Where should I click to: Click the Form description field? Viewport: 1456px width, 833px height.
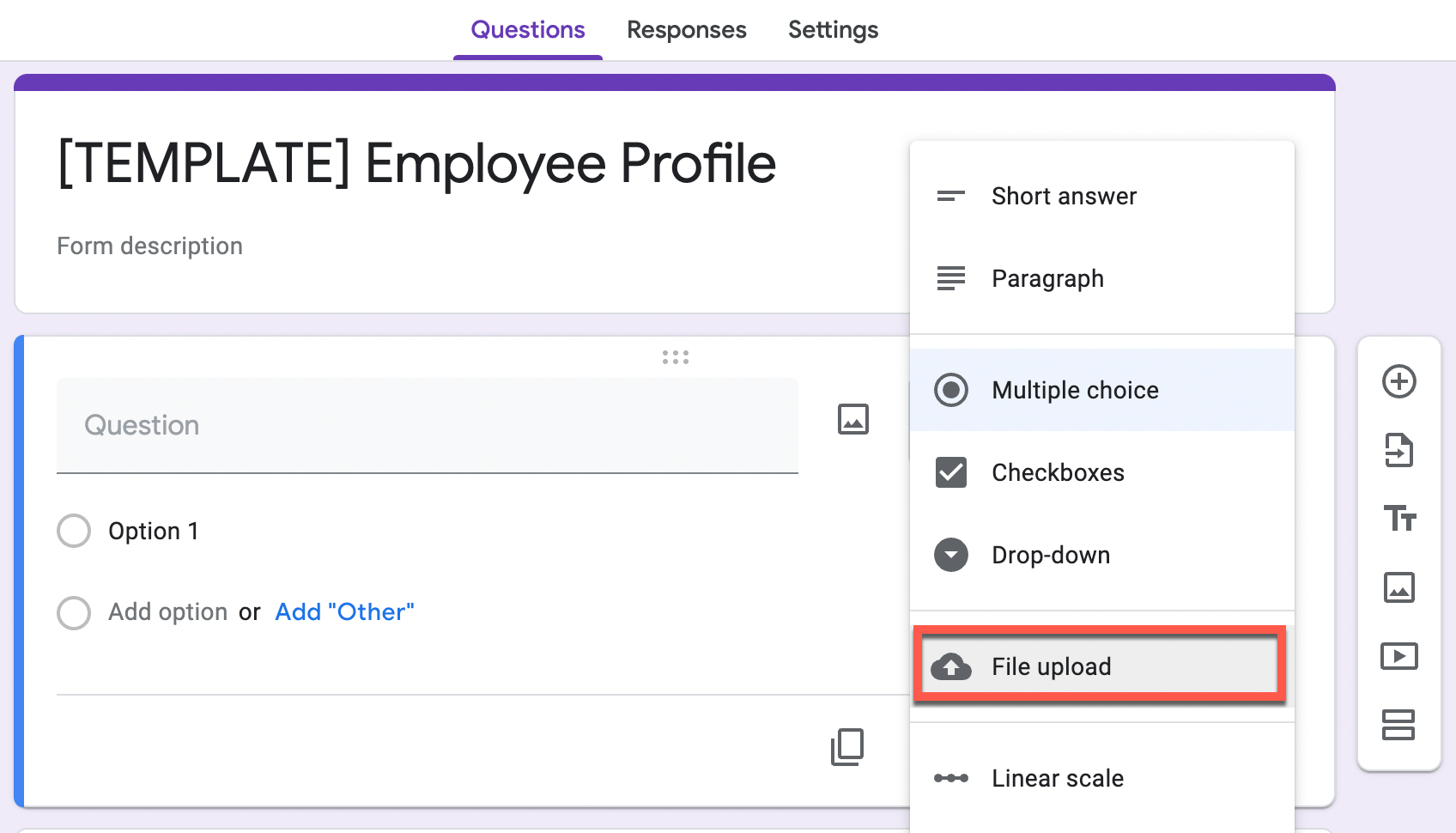tap(150, 246)
